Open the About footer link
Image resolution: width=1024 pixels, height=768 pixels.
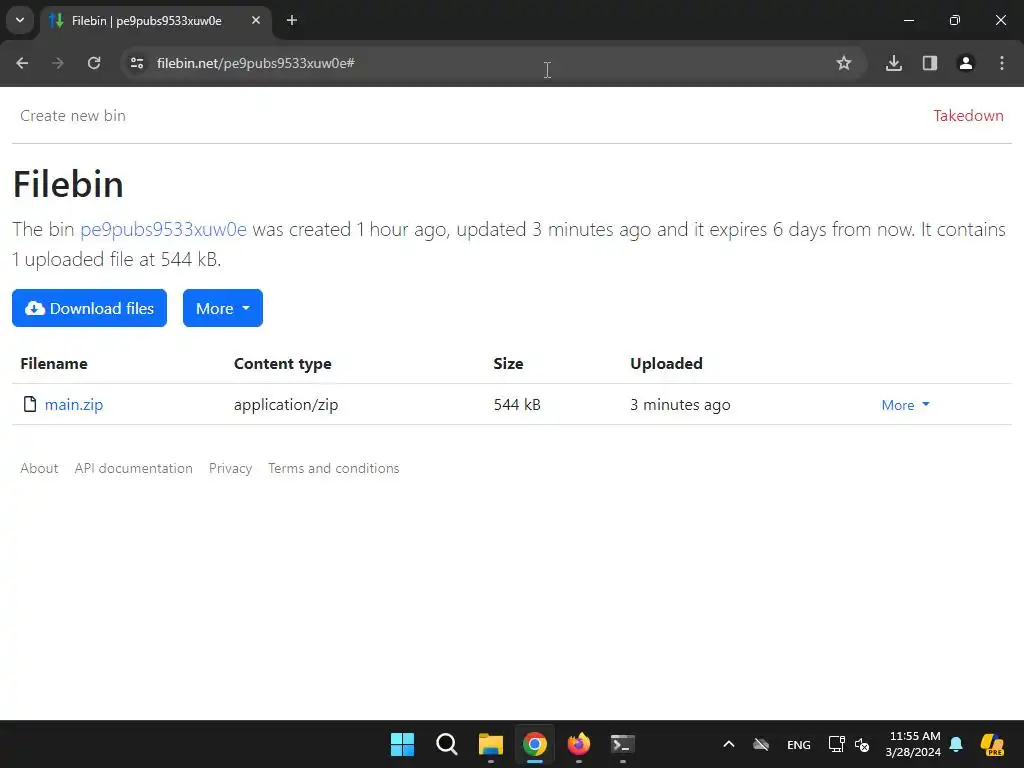tap(39, 468)
